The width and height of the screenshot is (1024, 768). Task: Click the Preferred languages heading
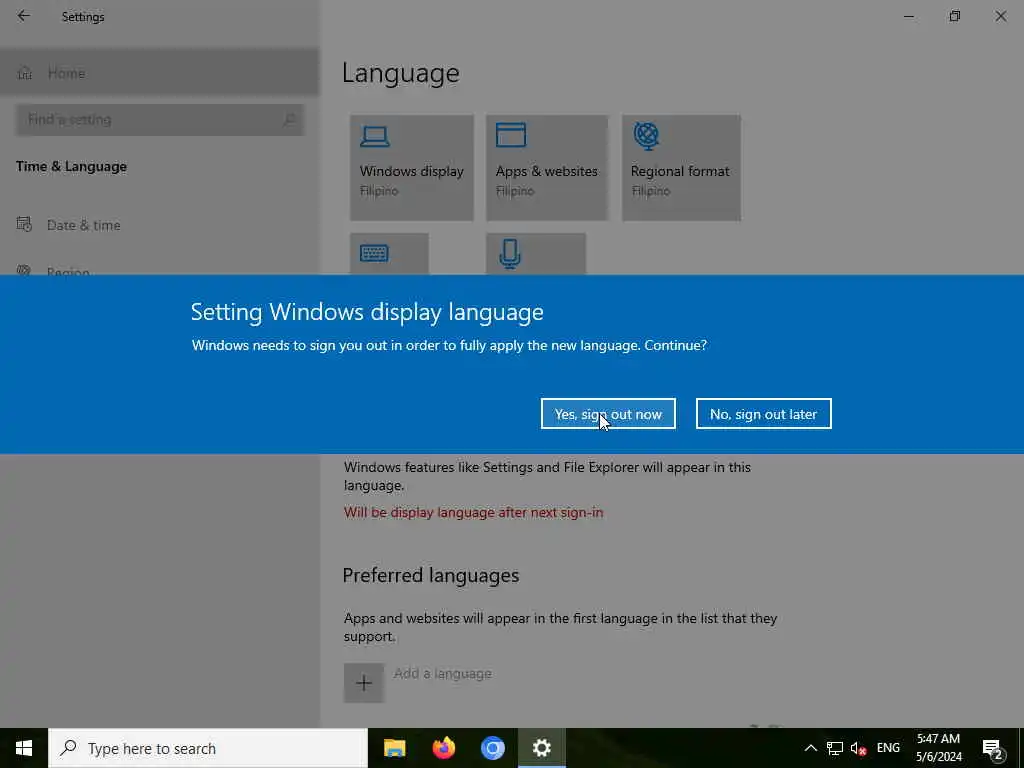pyautogui.click(x=431, y=575)
